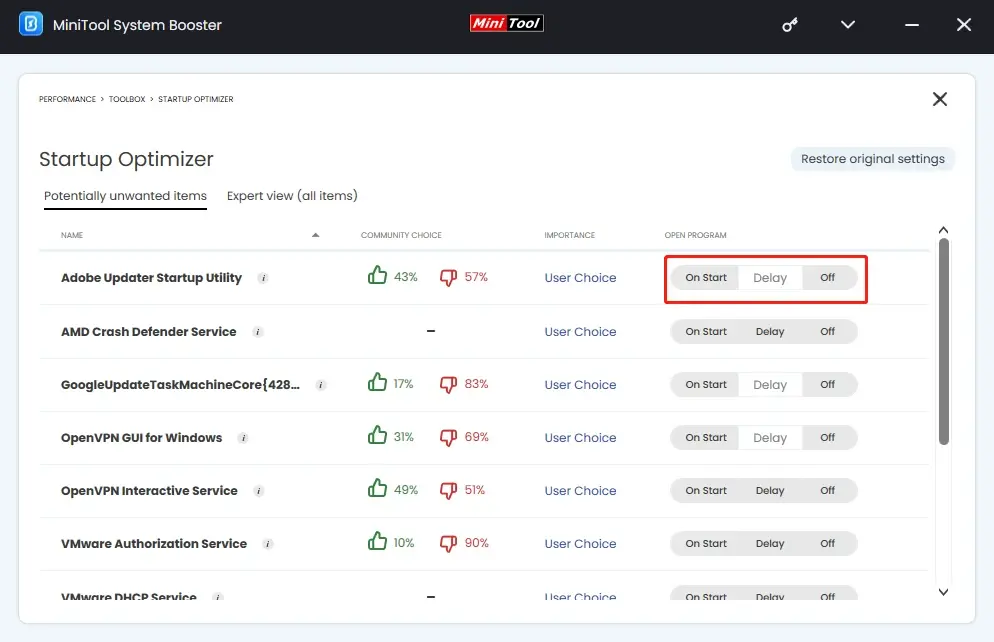Click the vertical scrollbar thumb
The image size is (994, 642).
(944, 342)
